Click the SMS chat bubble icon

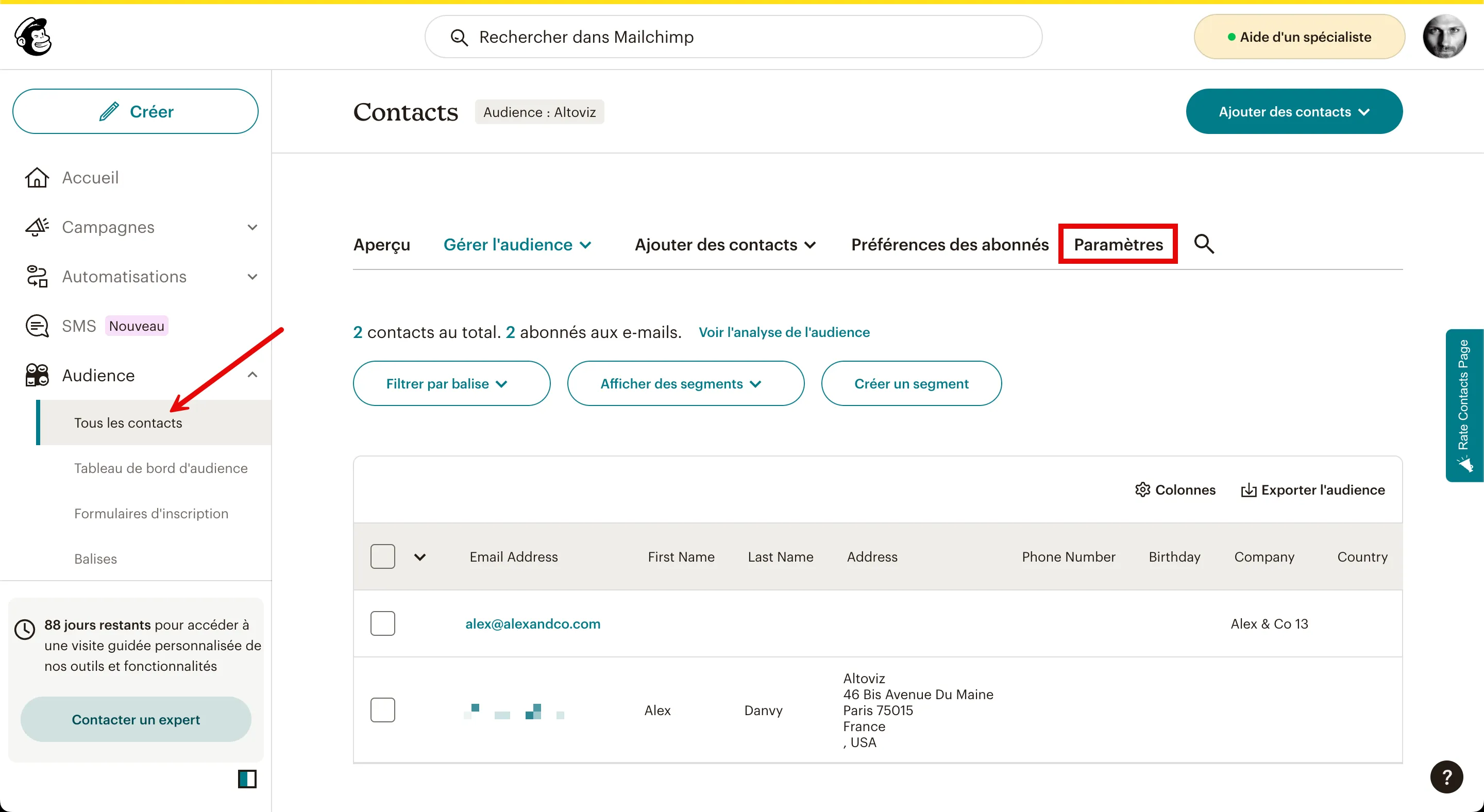coord(37,326)
